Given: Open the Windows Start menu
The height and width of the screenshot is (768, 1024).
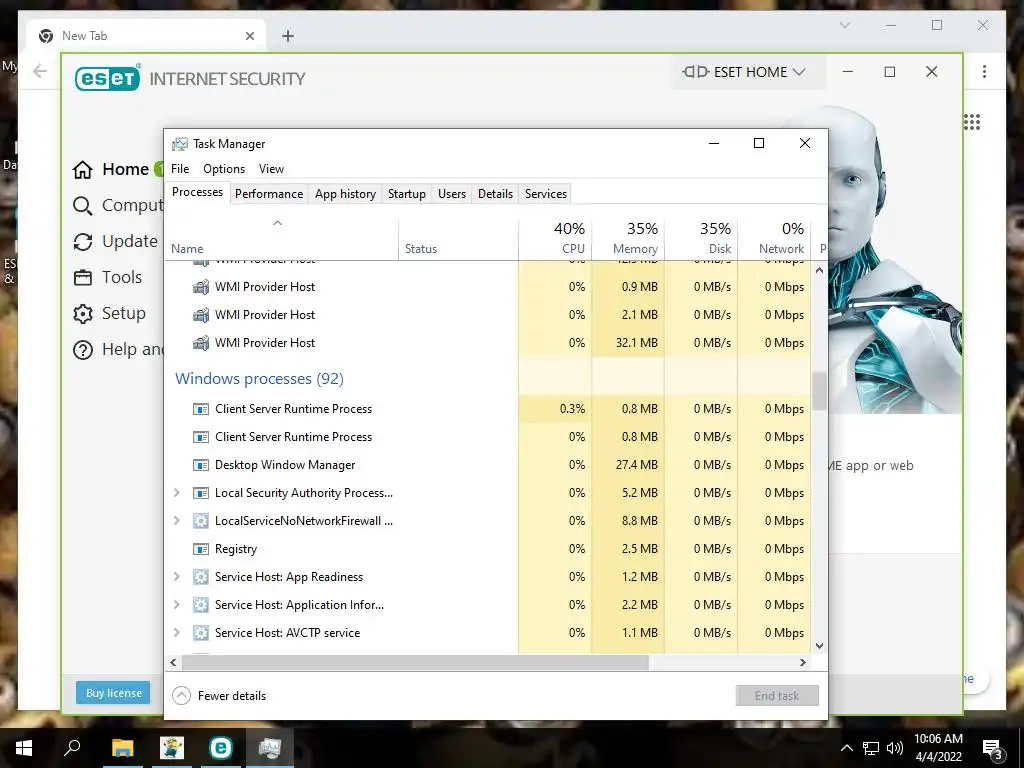Looking at the screenshot, I should pyautogui.click(x=24, y=748).
